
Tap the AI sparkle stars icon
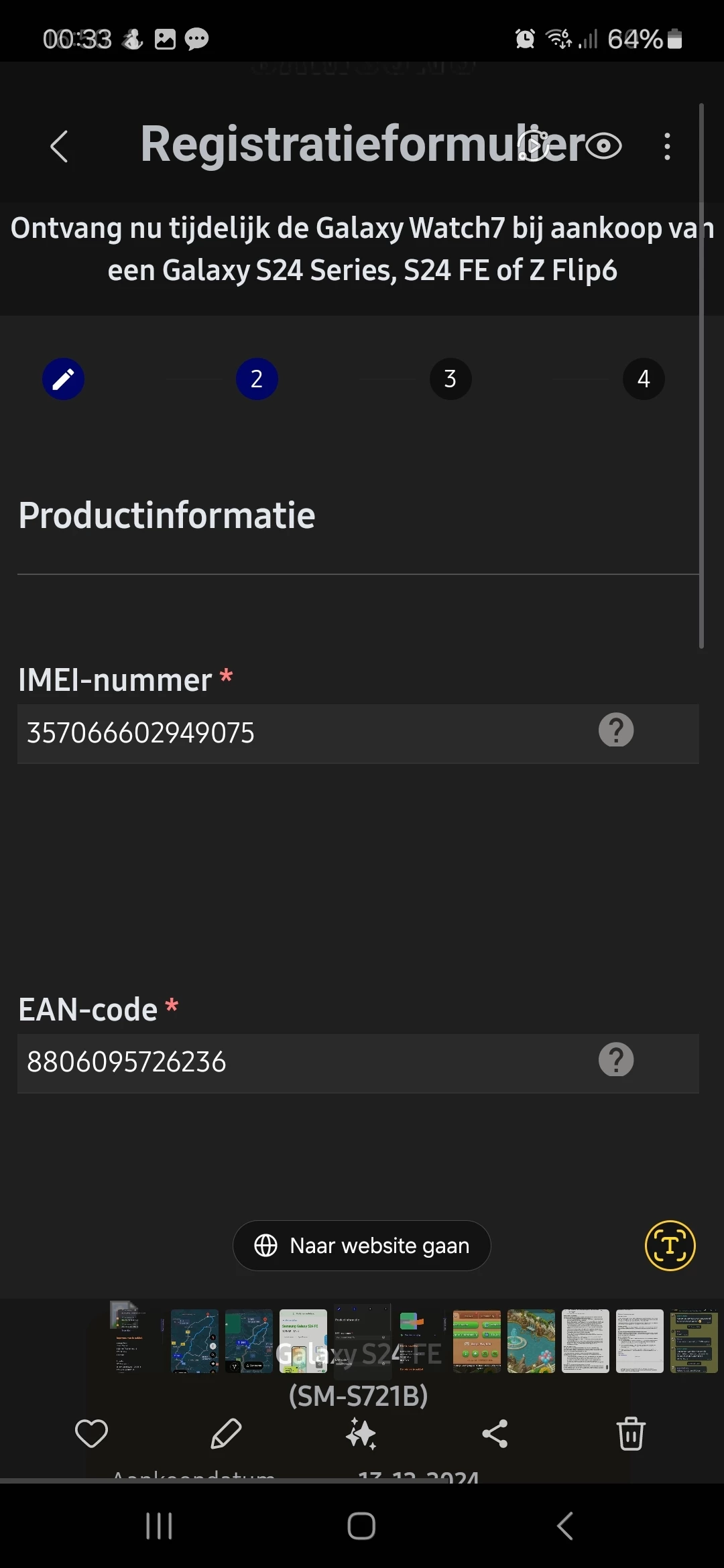click(x=361, y=1434)
